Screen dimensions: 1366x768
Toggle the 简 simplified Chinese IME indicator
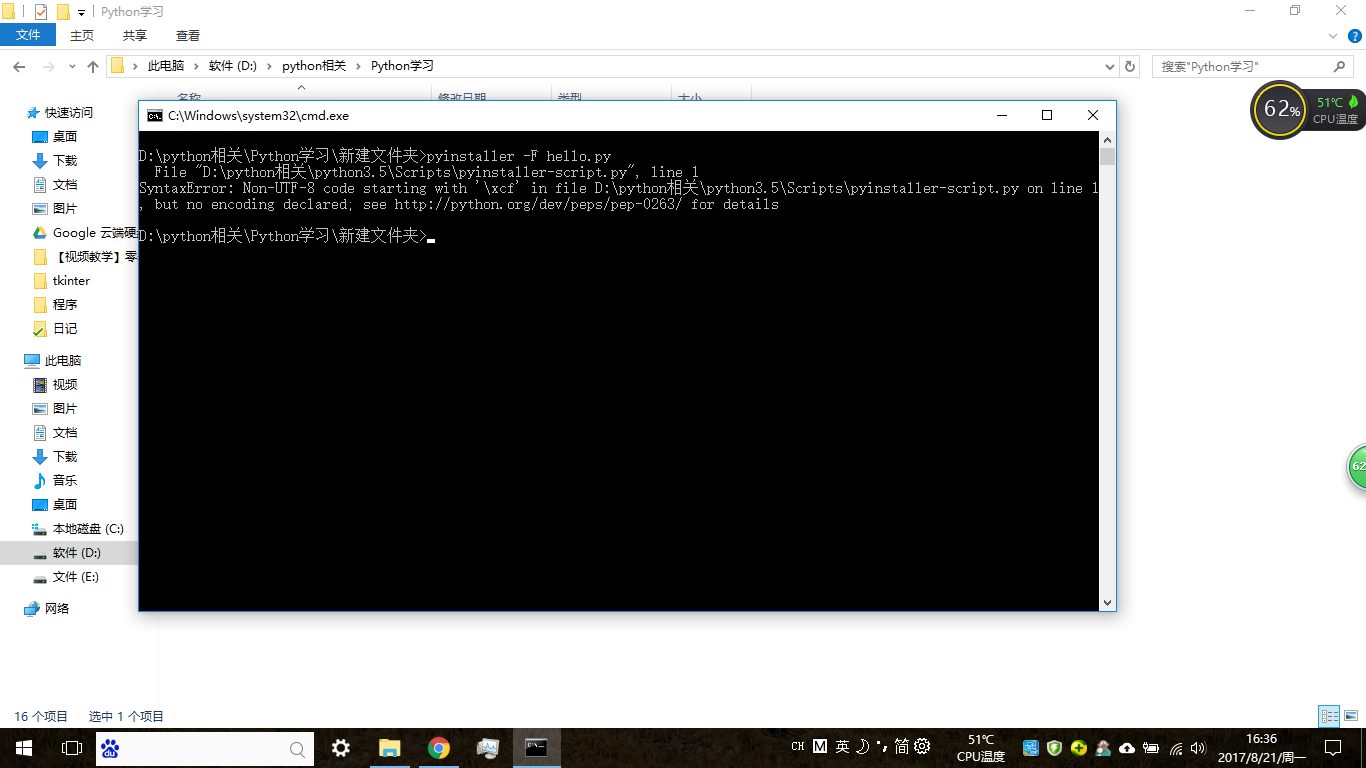coord(902,747)
